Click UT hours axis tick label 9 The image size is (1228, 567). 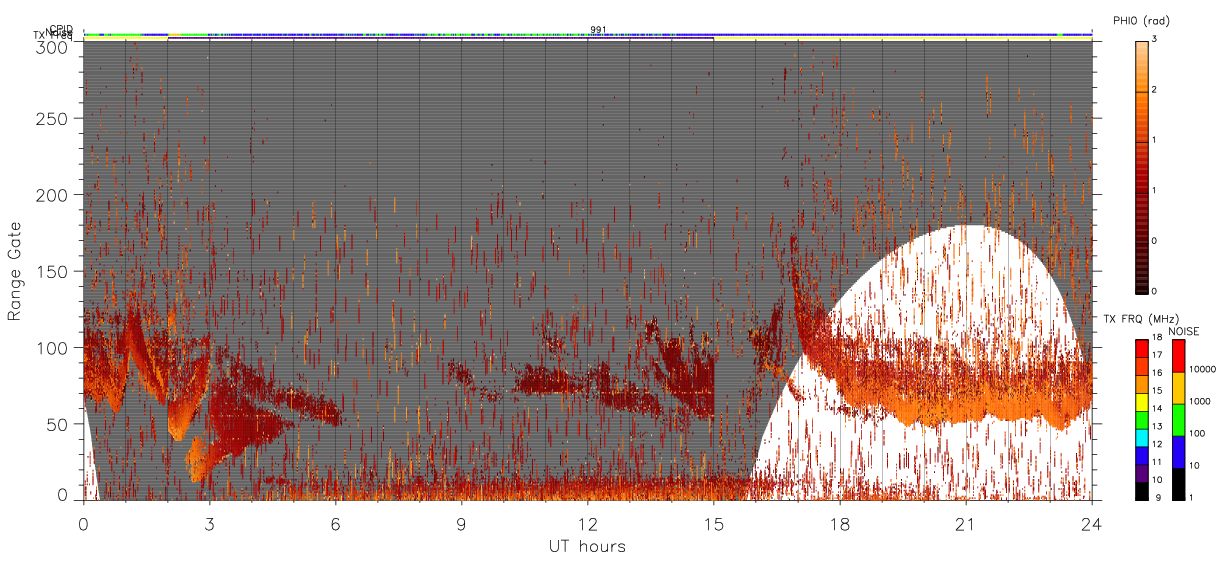point(462,523)
